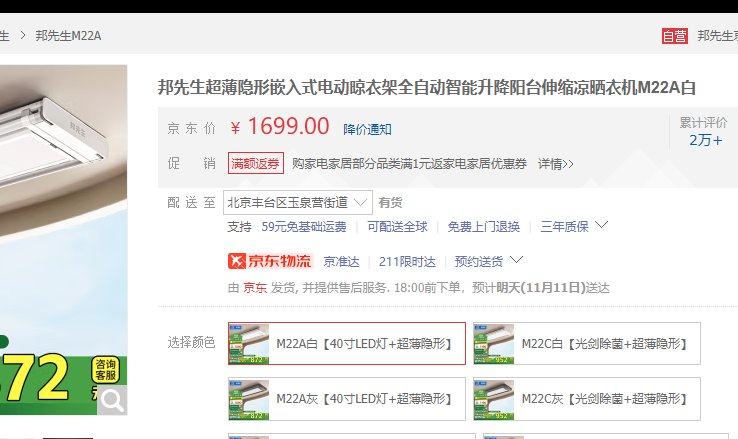Click 免费上门退换 service link
This screenshot has width=738, height=439.
tap(483, 227)
